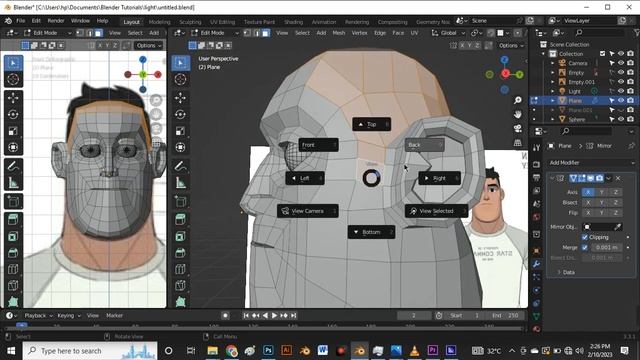Switch to face select mode in right viewport
Screen dimensions: 640x360
(x=265, y=33)
